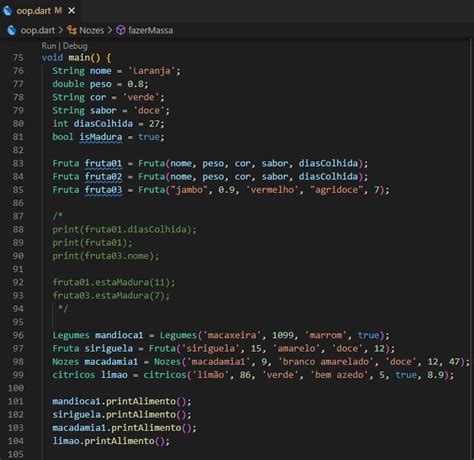The image size is (474, 460).
Task: Click the Debug code lens above main
Action: (75, 46)
